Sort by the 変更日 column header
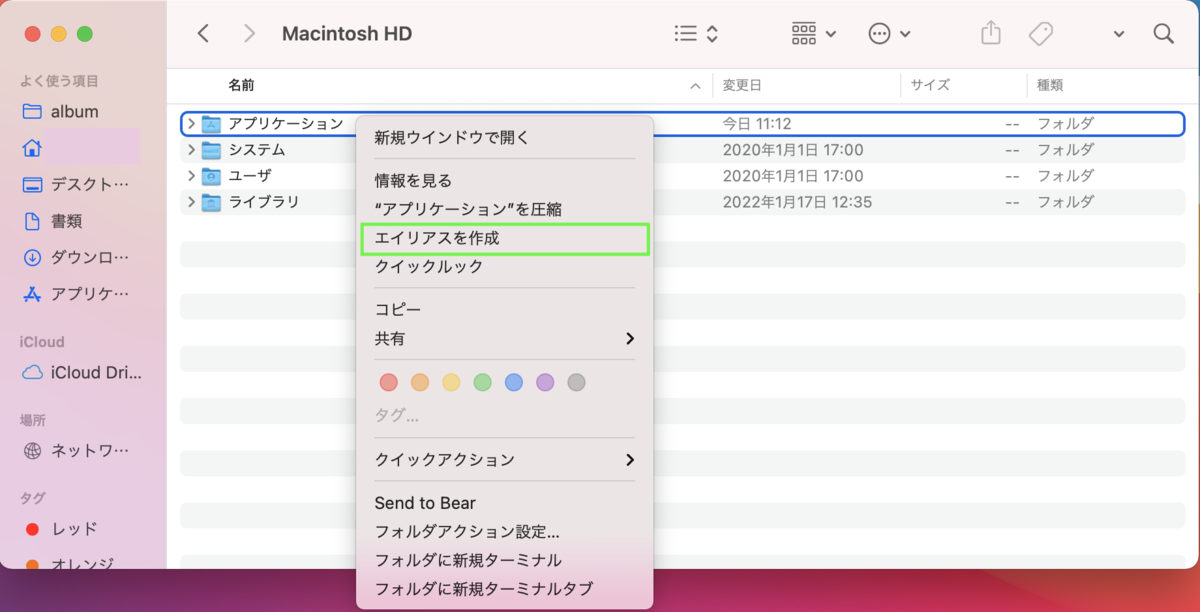Screen dimensions: 1200x612 click(742, 86)
